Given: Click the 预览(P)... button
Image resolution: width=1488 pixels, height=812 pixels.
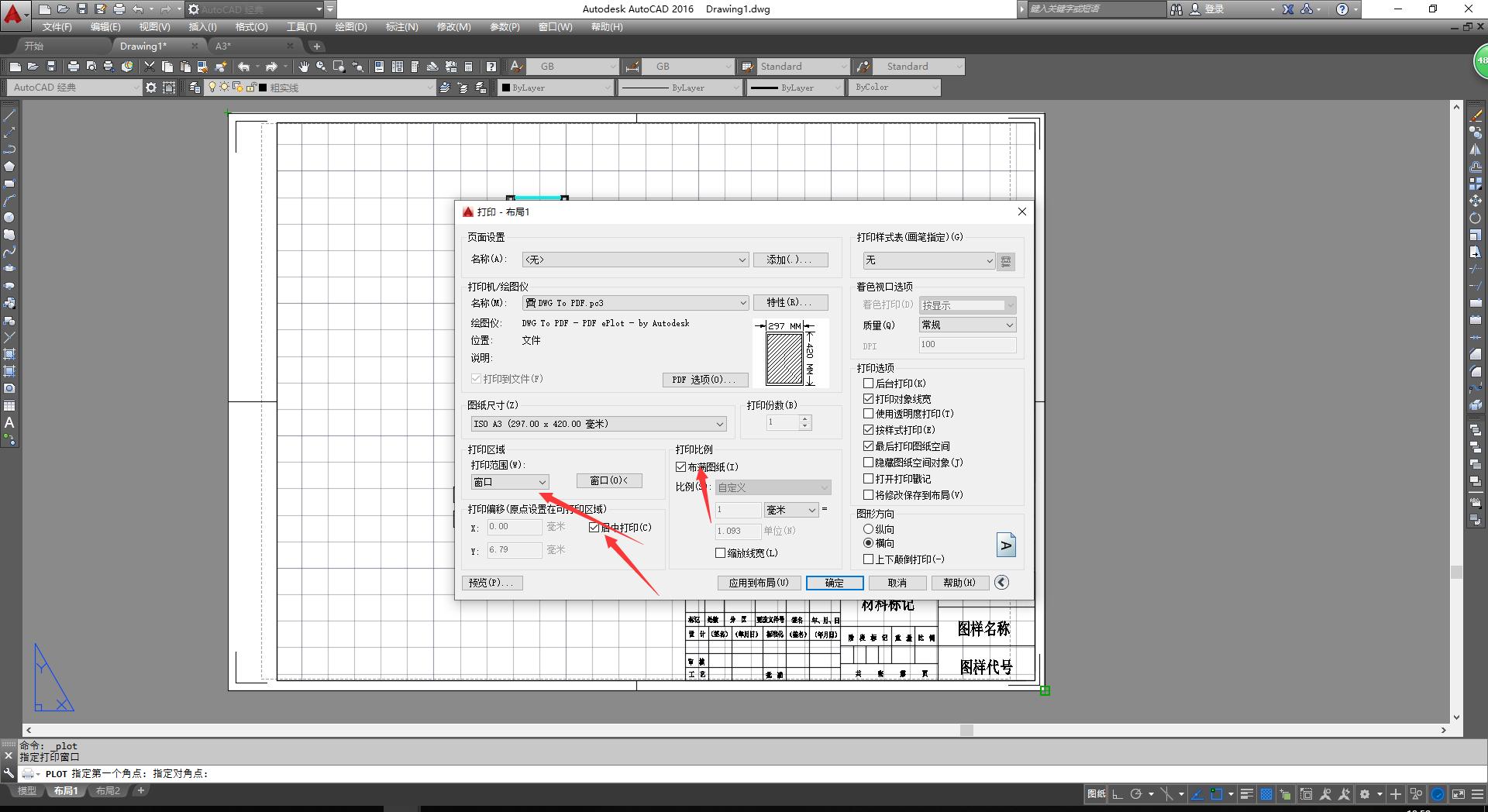Looking at the screenshot, I should click(491, 583).
